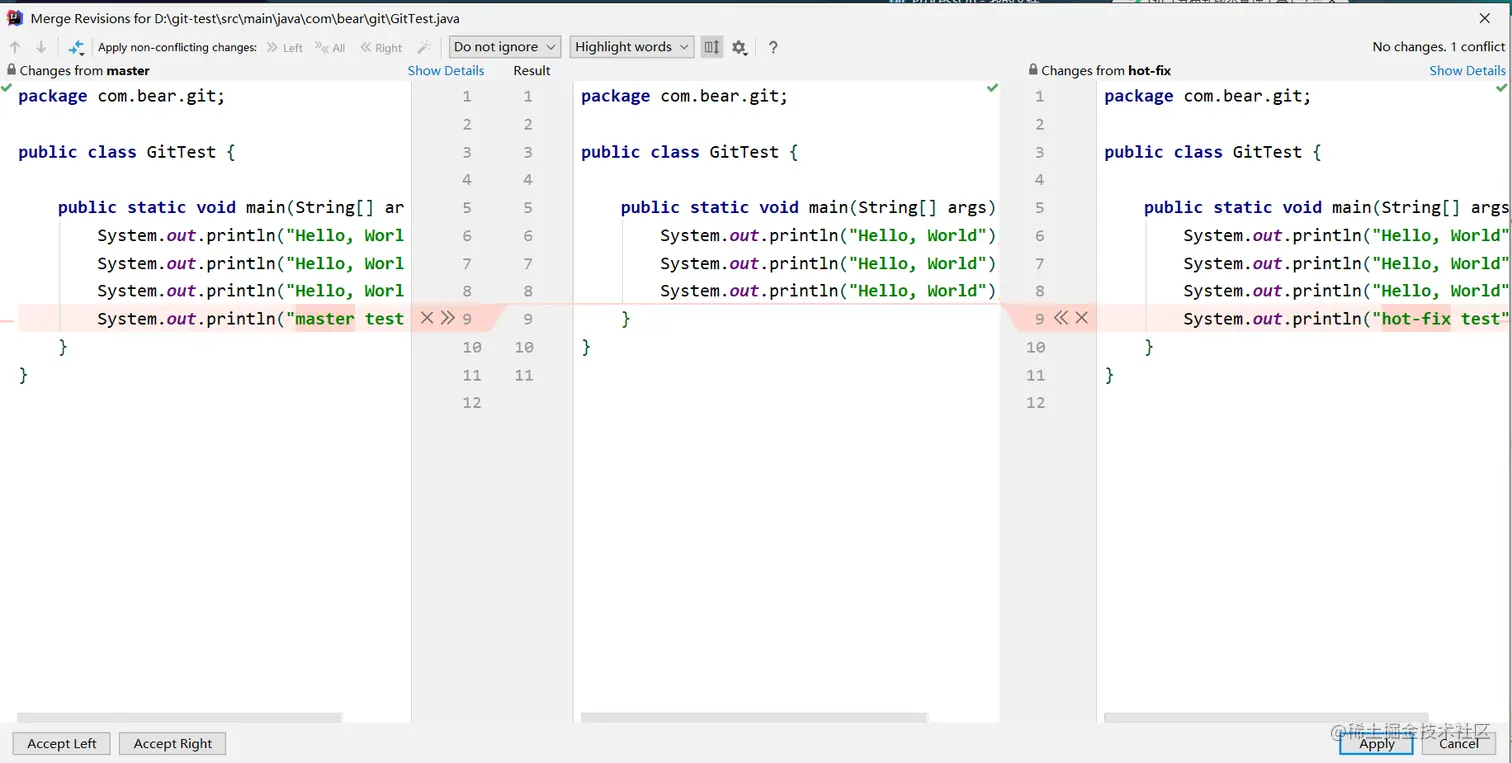Click Cancel button

pyautogui.click(x=1459, y=743)
